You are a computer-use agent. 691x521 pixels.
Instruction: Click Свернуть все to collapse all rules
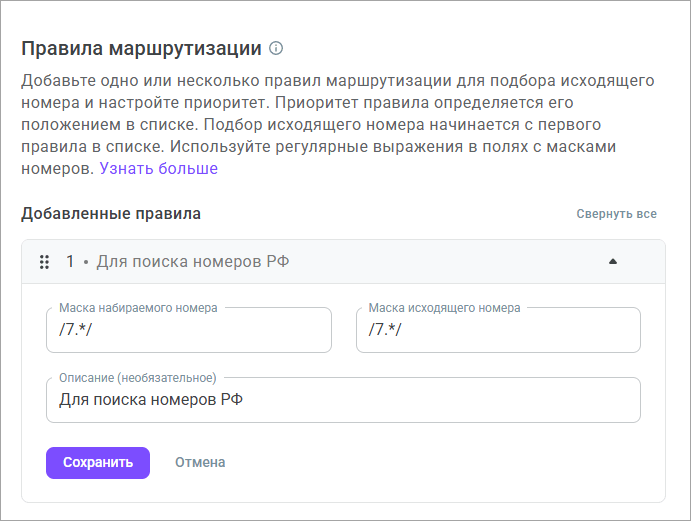tap(616, 214)
